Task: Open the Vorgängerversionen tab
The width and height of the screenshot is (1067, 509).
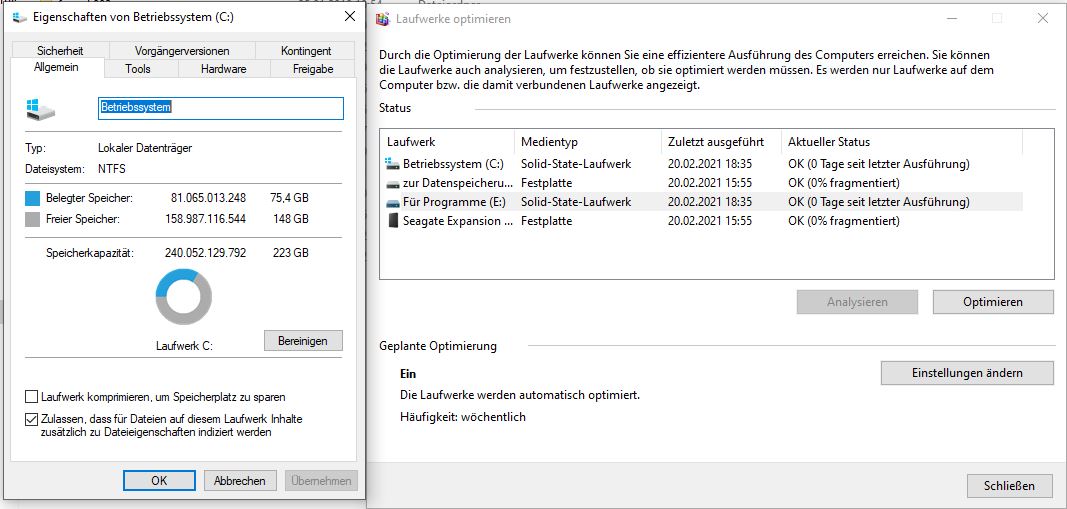Action: click(182, 51)
